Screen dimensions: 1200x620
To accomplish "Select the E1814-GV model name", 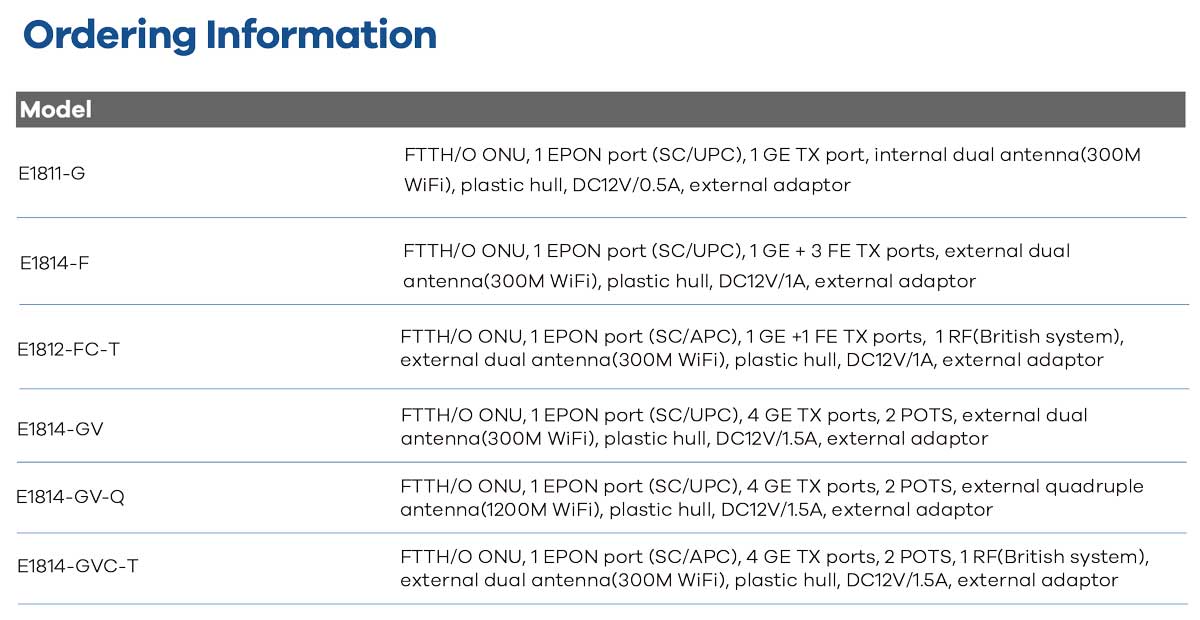I will (60, 429).
